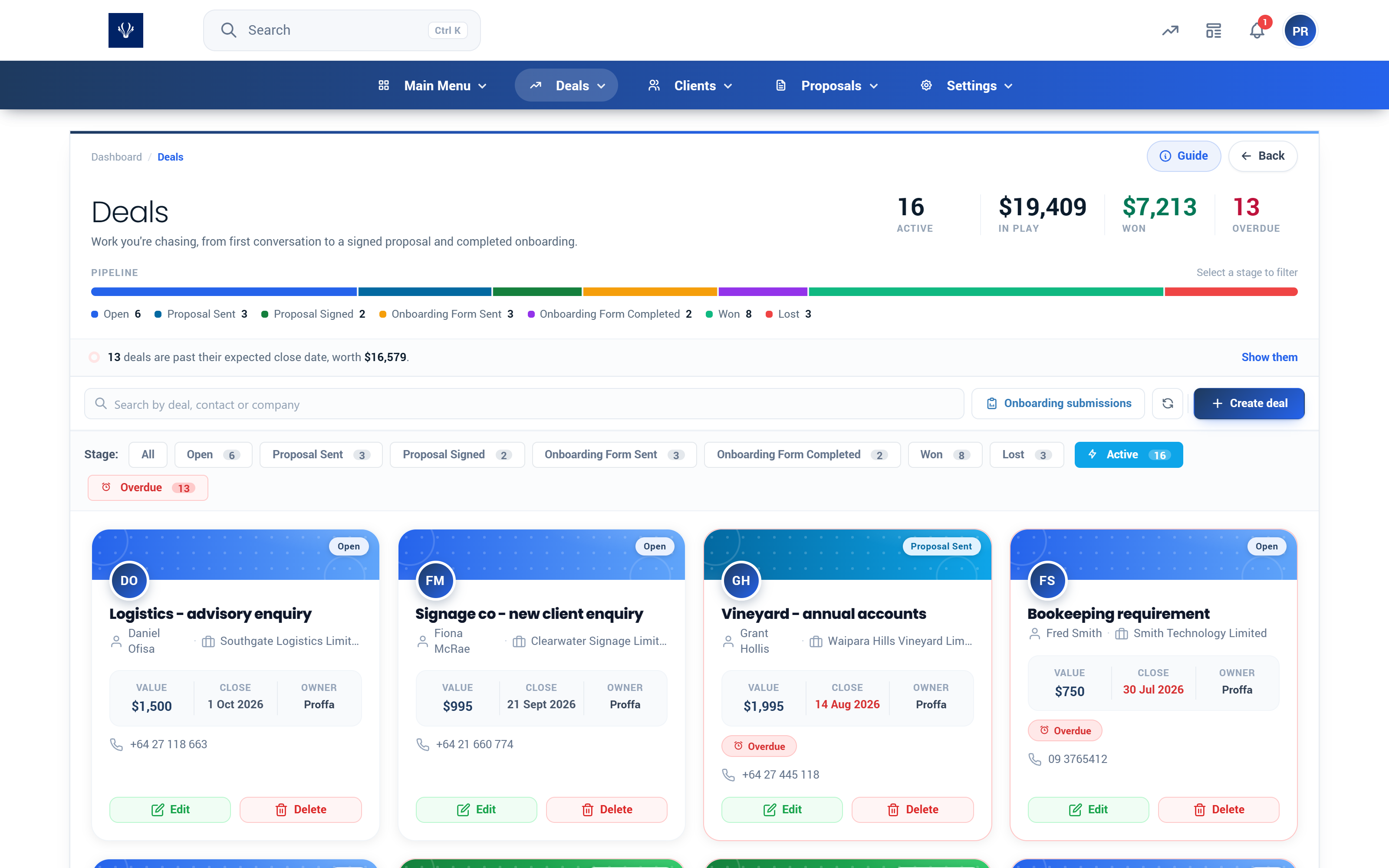Click phone icon beside +64 27 118 663
This screenshot has width=1389, height=868.
[x=116, y=745]
